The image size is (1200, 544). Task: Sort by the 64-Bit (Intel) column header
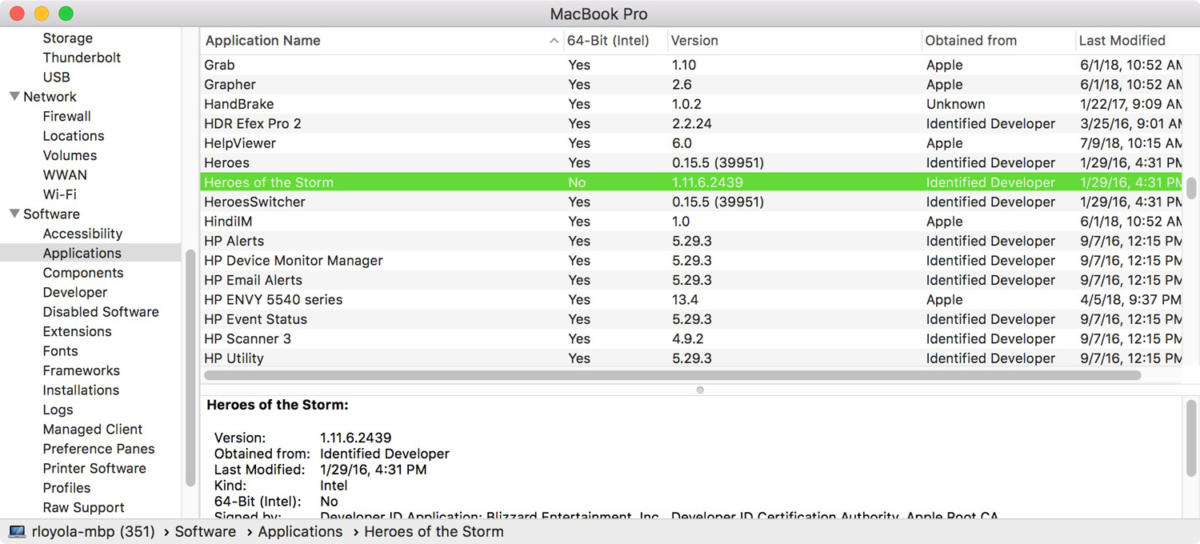pyautogui.click(x=608, y=41)
